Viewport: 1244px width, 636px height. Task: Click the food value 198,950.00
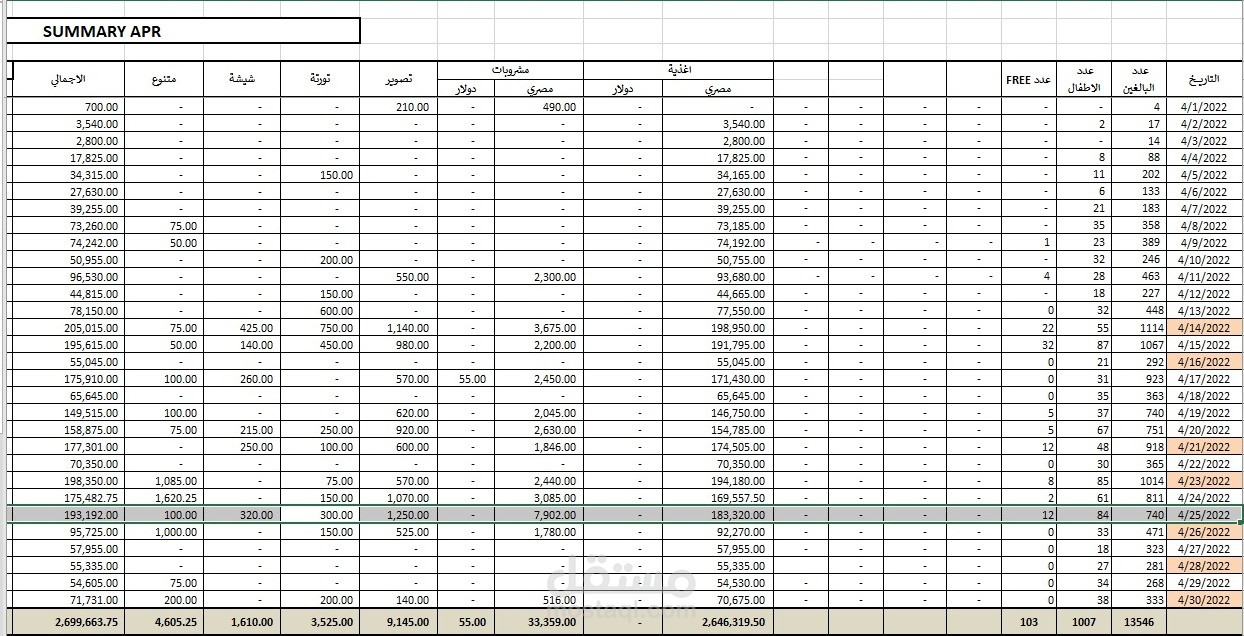[718, 327]
